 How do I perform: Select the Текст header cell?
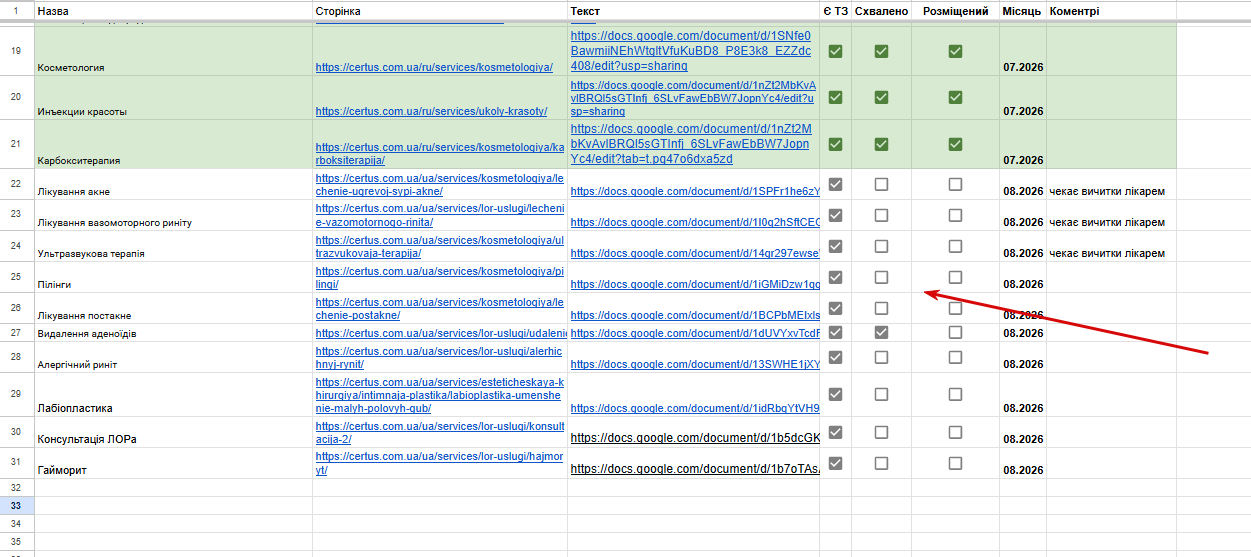tap(693, 11)
